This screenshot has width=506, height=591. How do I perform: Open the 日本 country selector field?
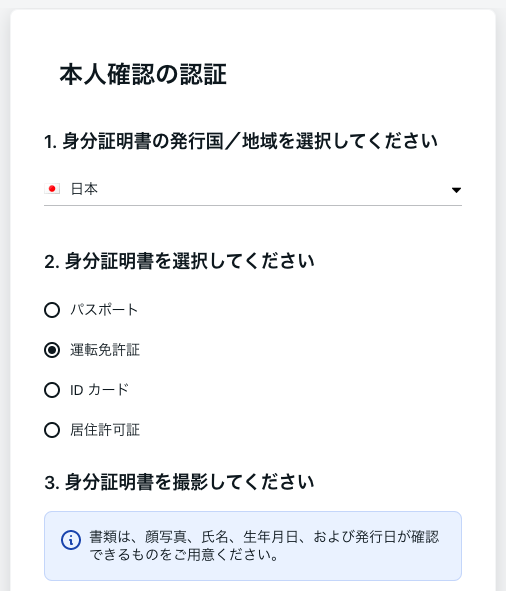[253, 189]
